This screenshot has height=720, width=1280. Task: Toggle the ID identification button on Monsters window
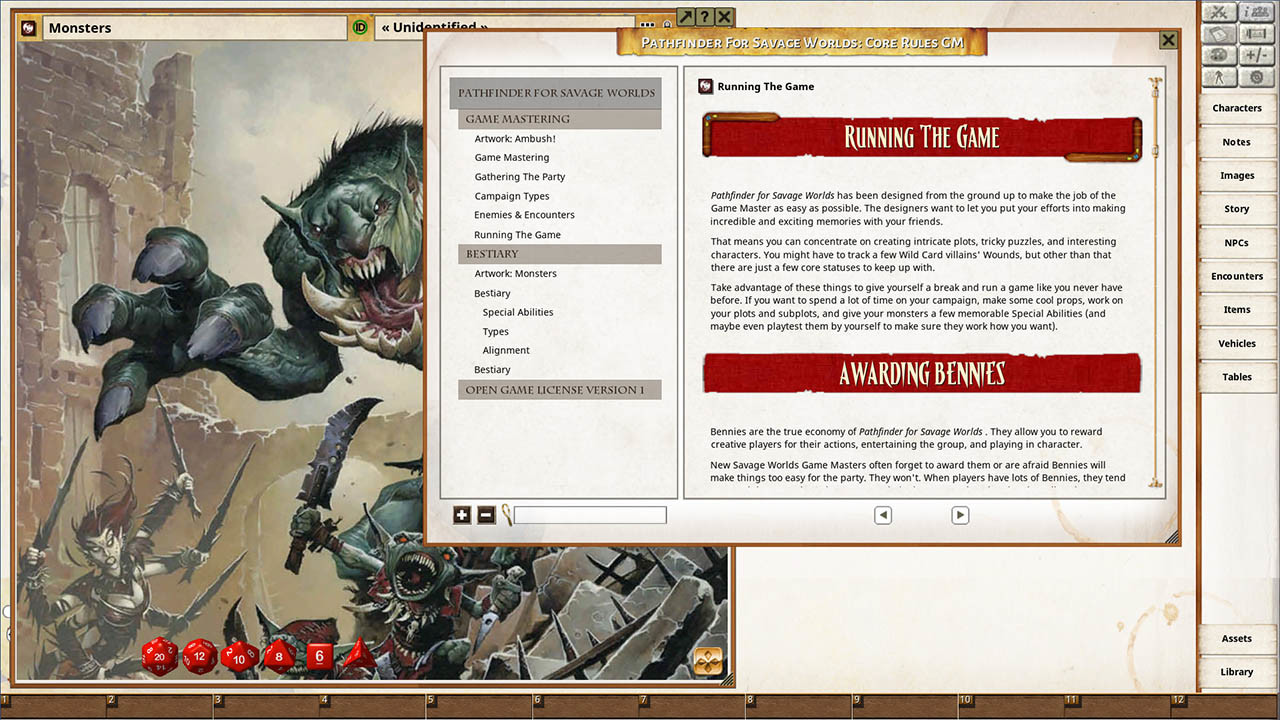pos(359,27)
